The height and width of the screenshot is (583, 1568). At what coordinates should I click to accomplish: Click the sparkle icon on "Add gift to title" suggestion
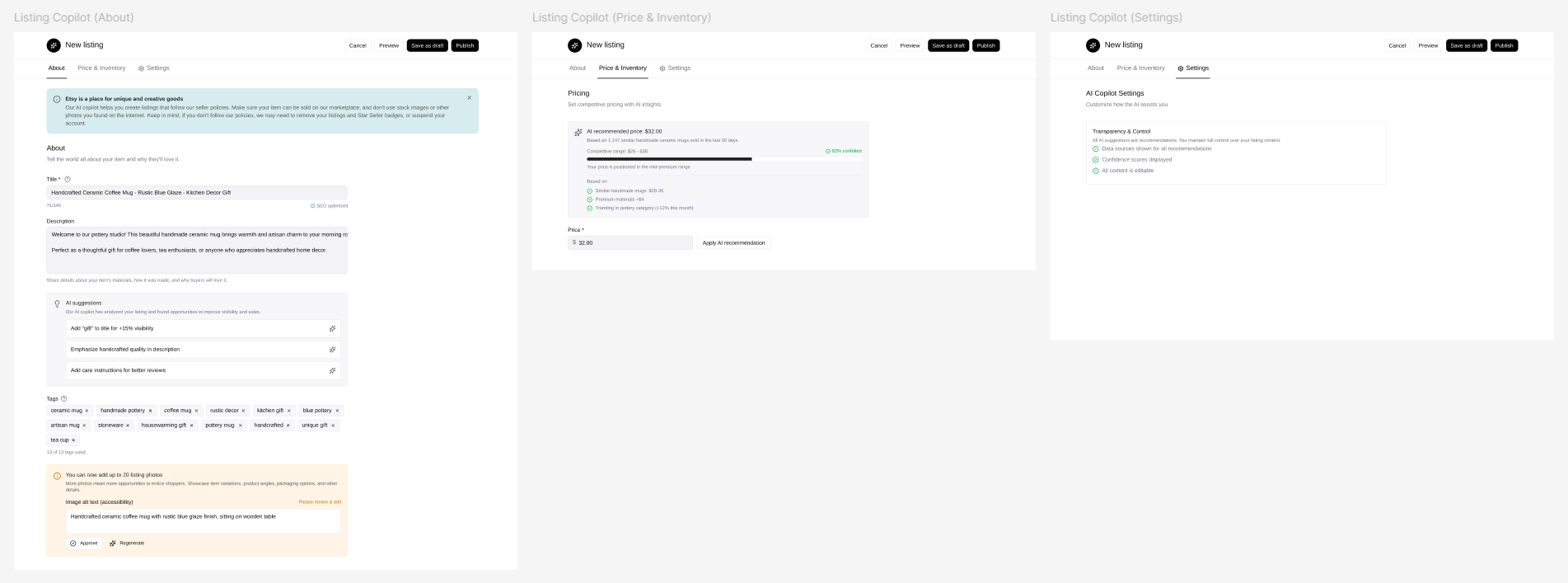(x=333, y=328)
